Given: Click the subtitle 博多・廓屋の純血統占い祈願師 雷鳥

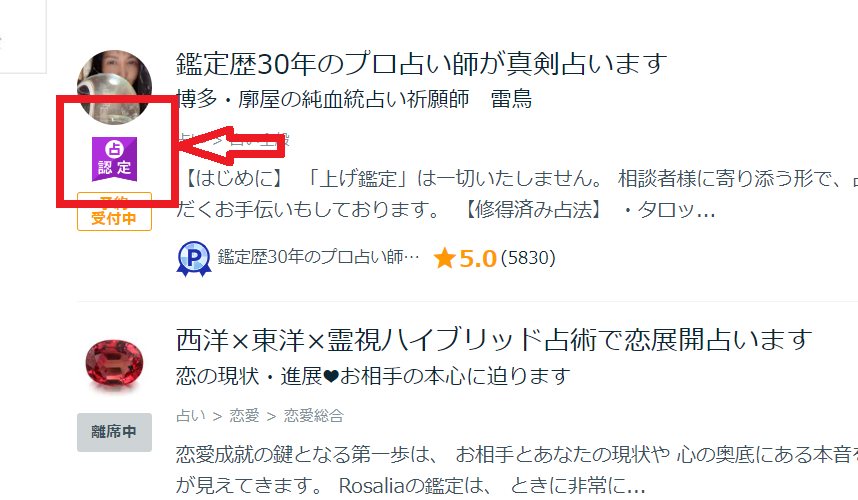Looking at the screenshot, I should [x=354, y=99].
